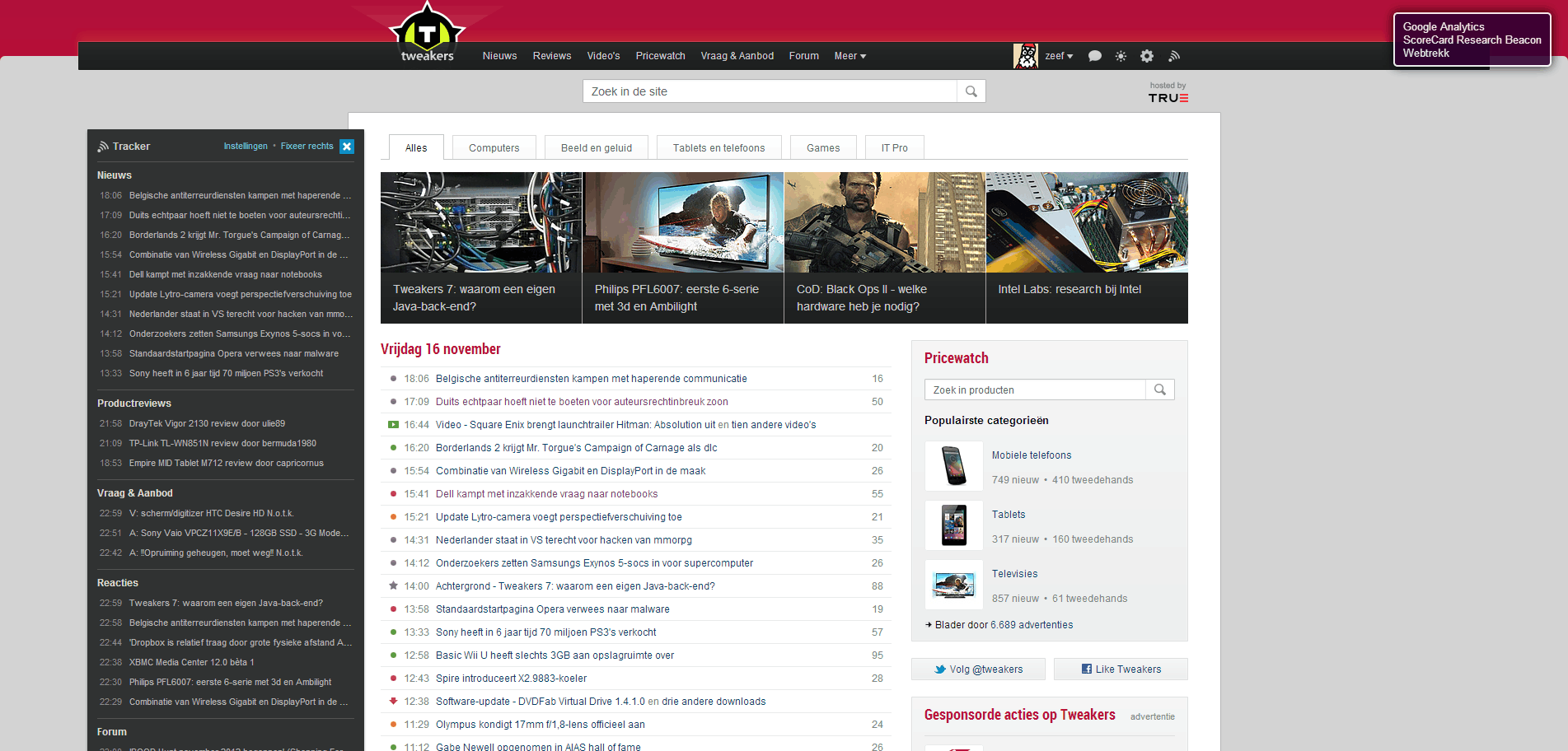Select the Tablets en telefoons tab
The height and width of the screenshot is (751, 1568).
click(718, 147)
